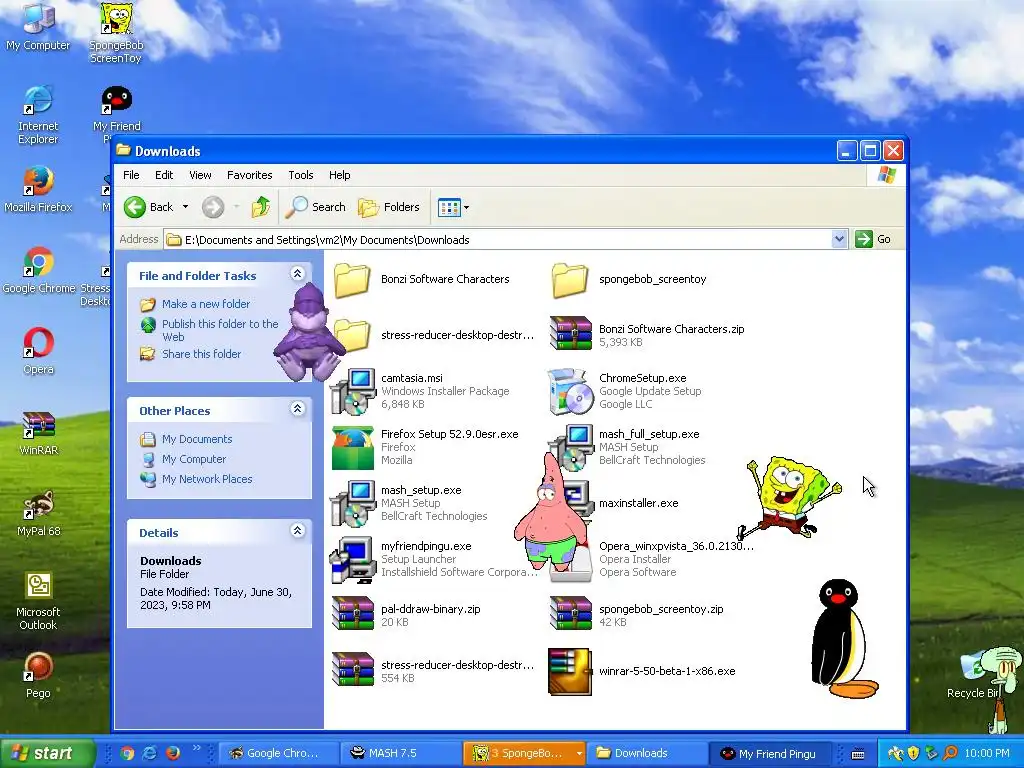
Task: Select the Bonzi Software Characters.zip archive
Action: coord(647,334)
